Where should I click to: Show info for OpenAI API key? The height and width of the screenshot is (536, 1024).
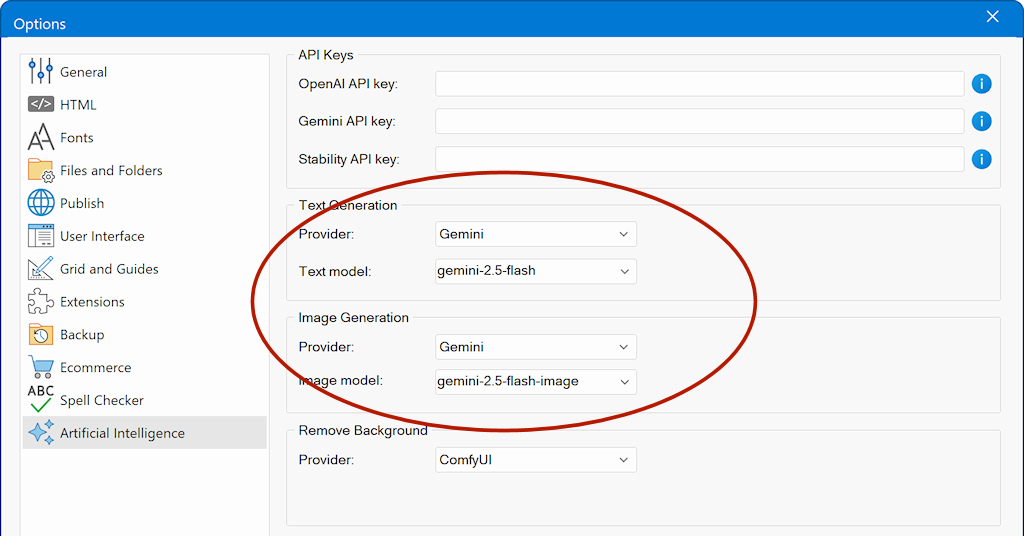[x=981, y=84]
